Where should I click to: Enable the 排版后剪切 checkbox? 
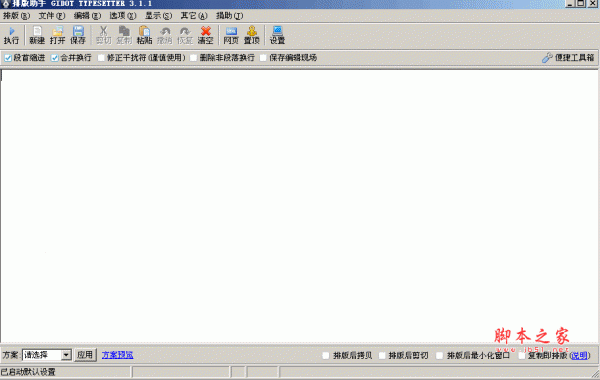pyautogui.click(x=382, y=356)
